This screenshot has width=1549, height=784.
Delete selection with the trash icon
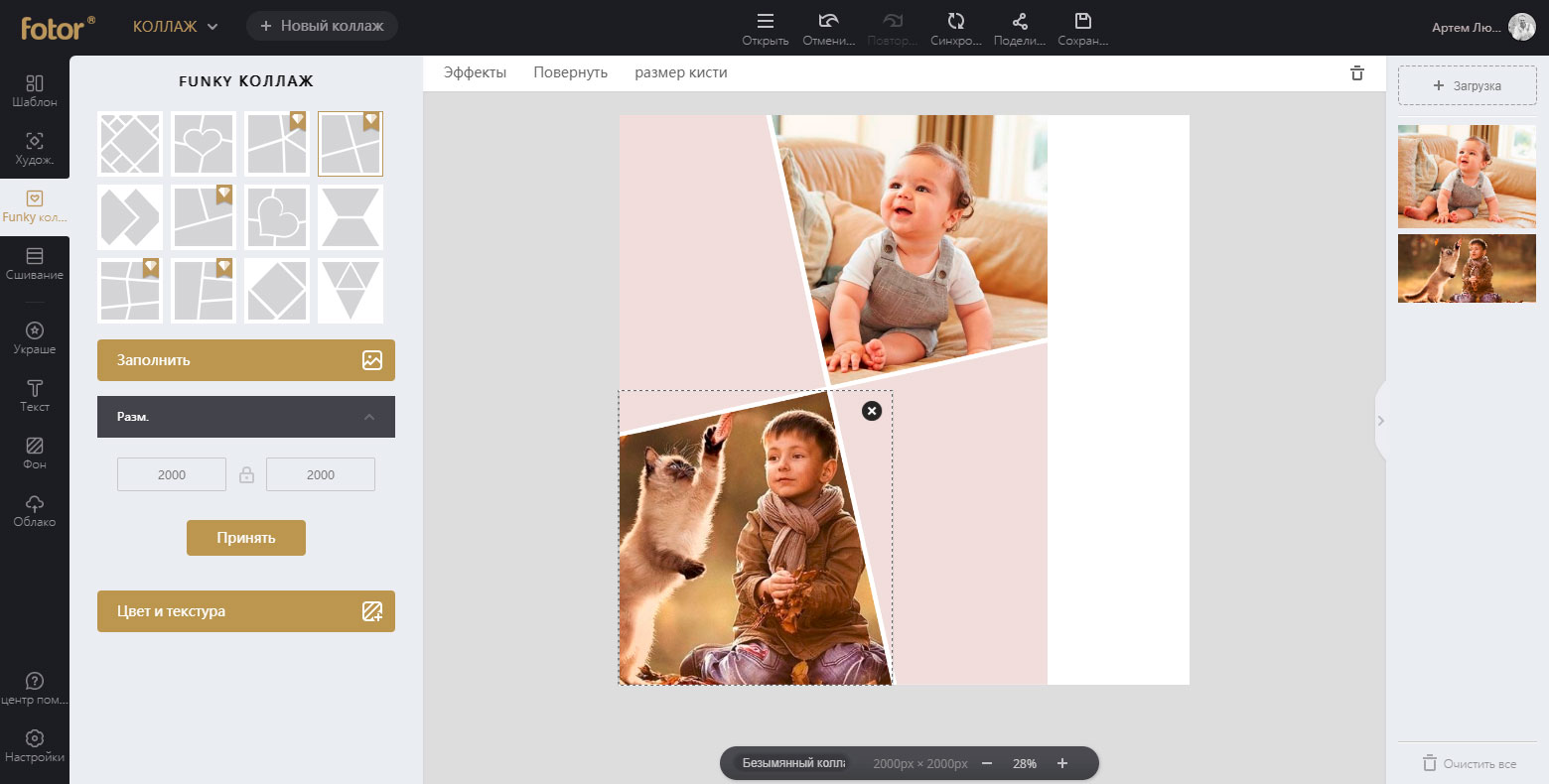click(1357, 73)
